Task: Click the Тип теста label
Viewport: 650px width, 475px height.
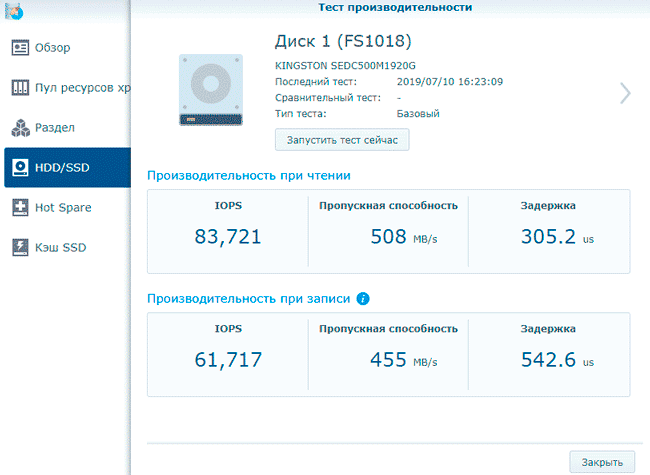Action: [301, 114]
